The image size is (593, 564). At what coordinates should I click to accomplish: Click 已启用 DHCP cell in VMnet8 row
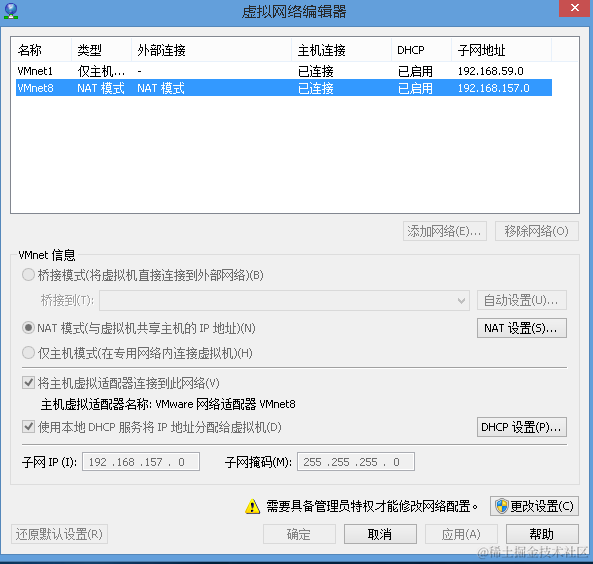point(415,88)
